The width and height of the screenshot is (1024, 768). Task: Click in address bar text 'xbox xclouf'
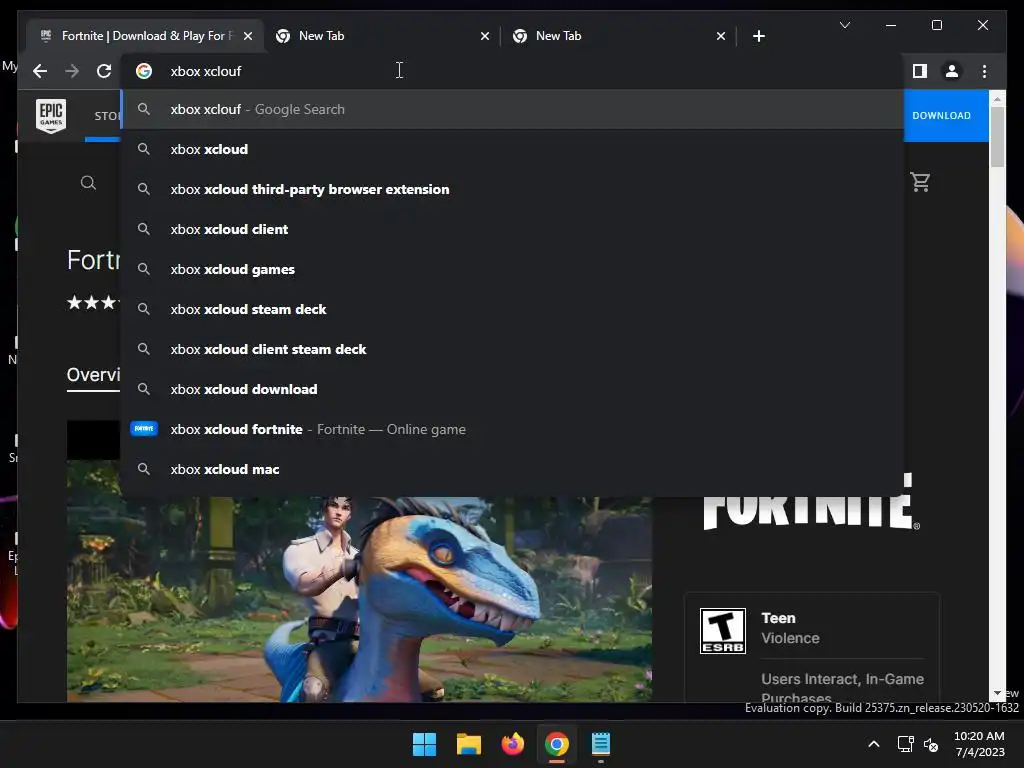pos(206,71)
